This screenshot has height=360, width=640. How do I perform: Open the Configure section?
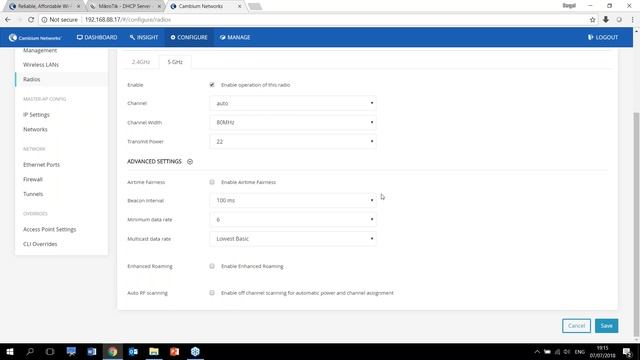(x=189, y=37)
